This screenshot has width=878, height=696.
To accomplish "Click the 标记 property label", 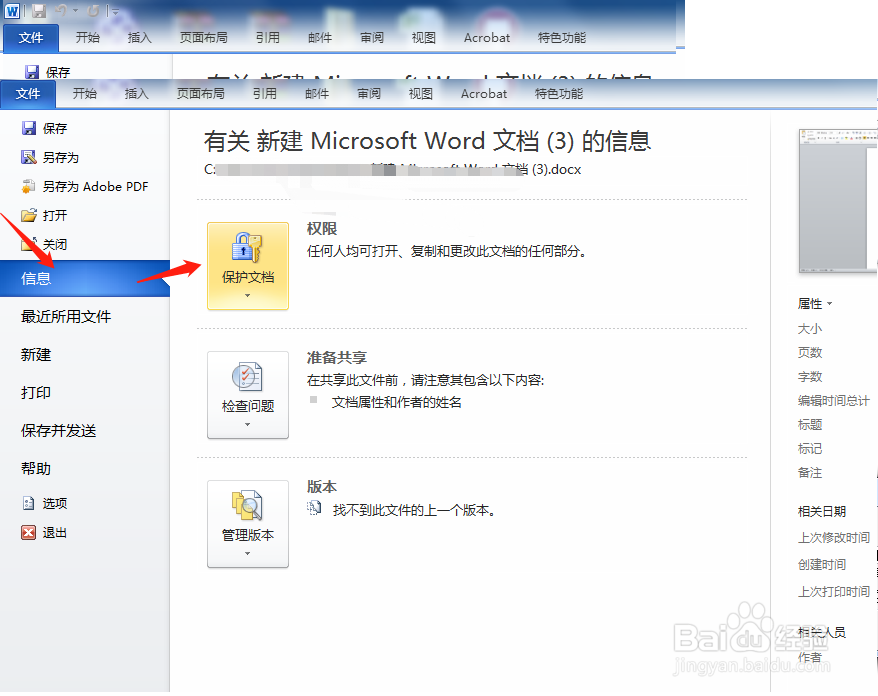I will coord(810,449).
